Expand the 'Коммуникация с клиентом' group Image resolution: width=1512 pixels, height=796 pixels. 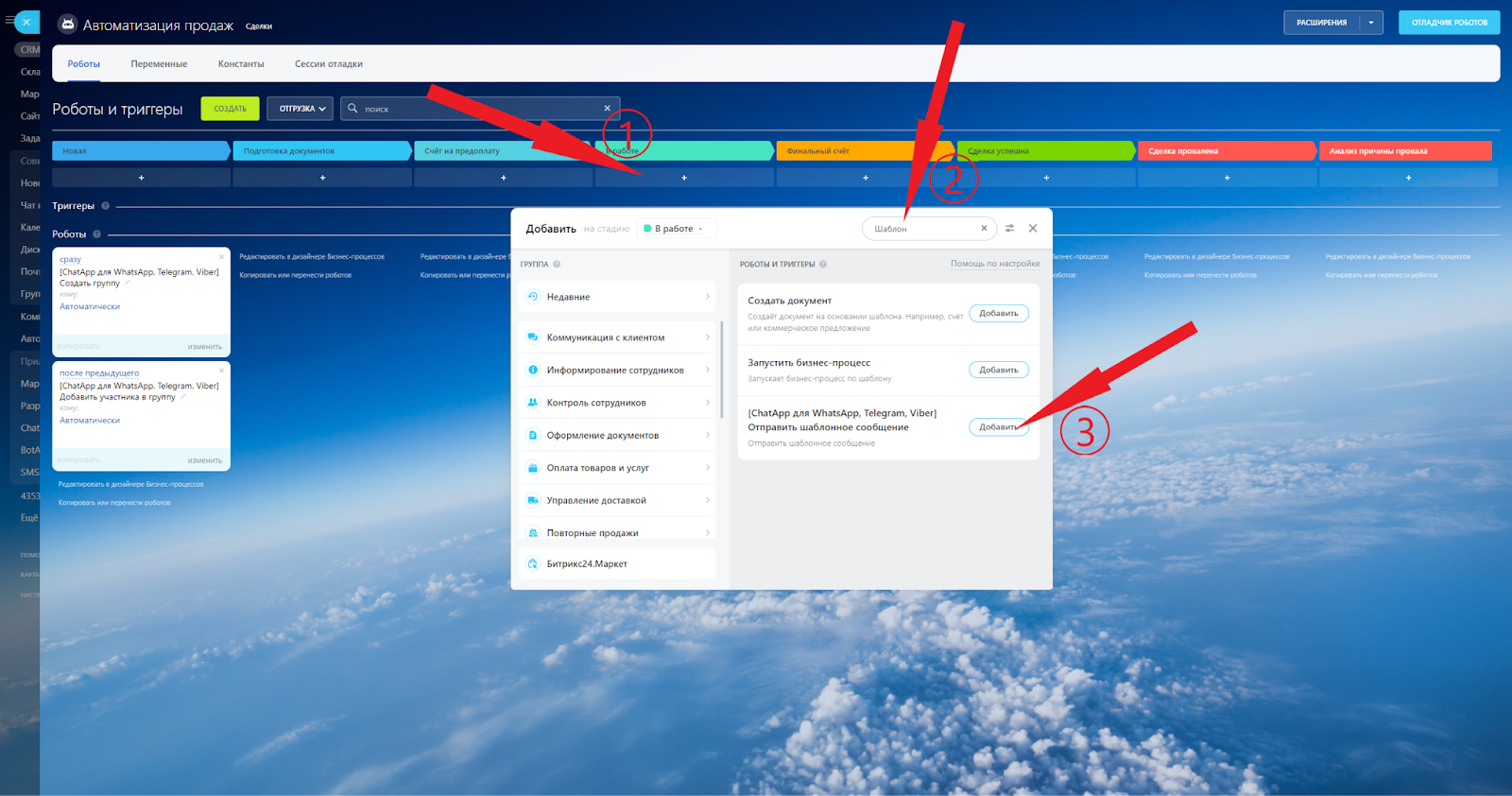pos(616,337)
